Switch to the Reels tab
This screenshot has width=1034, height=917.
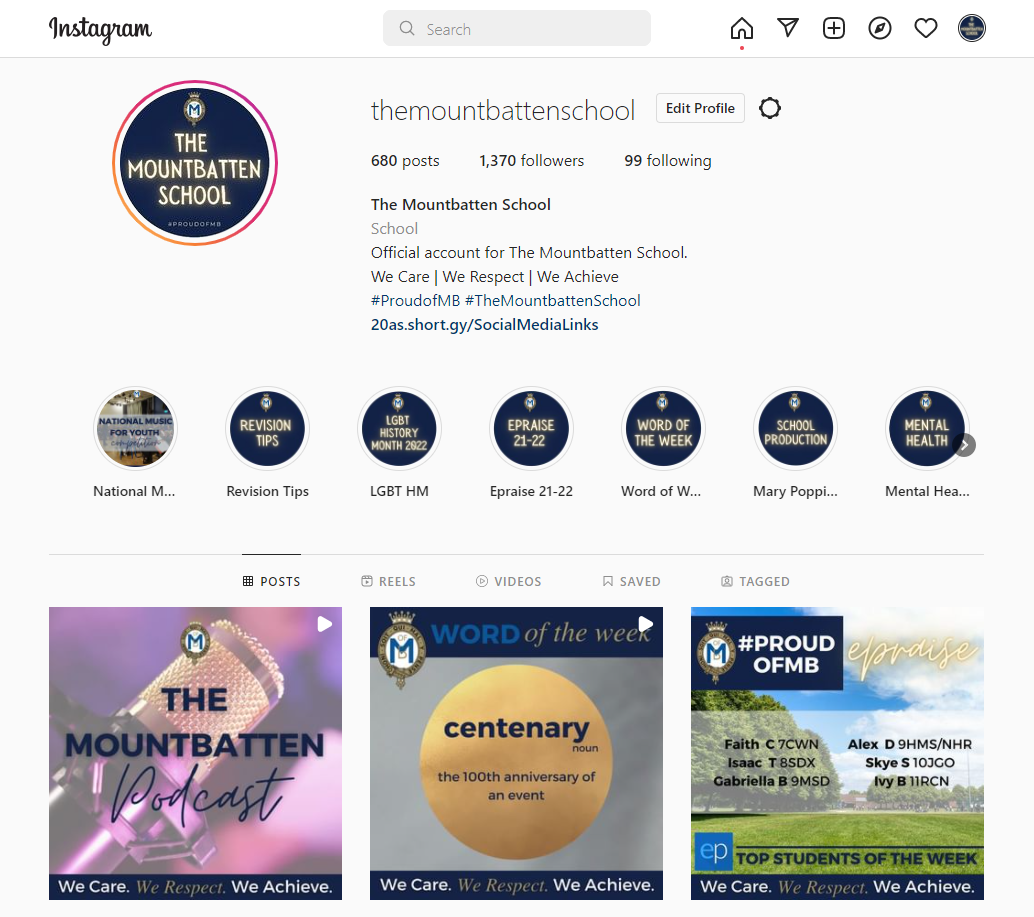pyautogui.click(x=388, y=581)
